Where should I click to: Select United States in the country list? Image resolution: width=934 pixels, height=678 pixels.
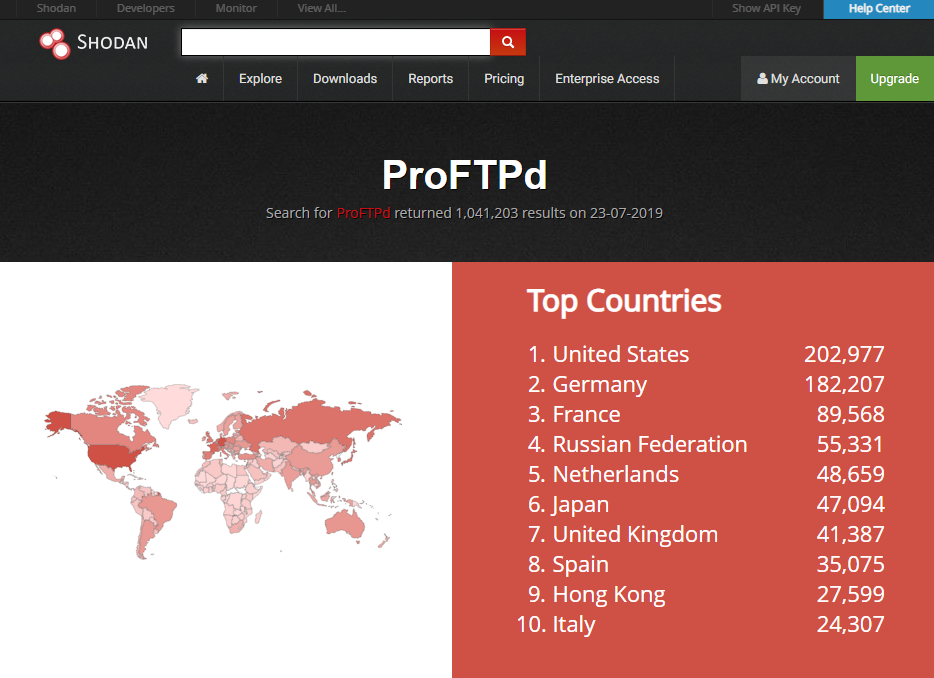click(x=621, y=354)
